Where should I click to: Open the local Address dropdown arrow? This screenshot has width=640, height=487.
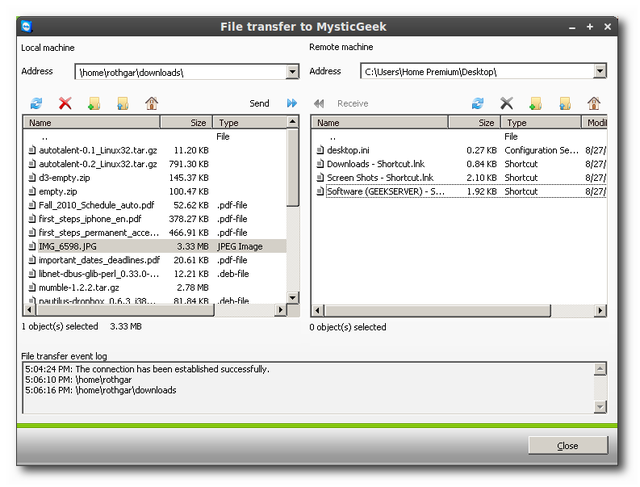coord(292,72)
